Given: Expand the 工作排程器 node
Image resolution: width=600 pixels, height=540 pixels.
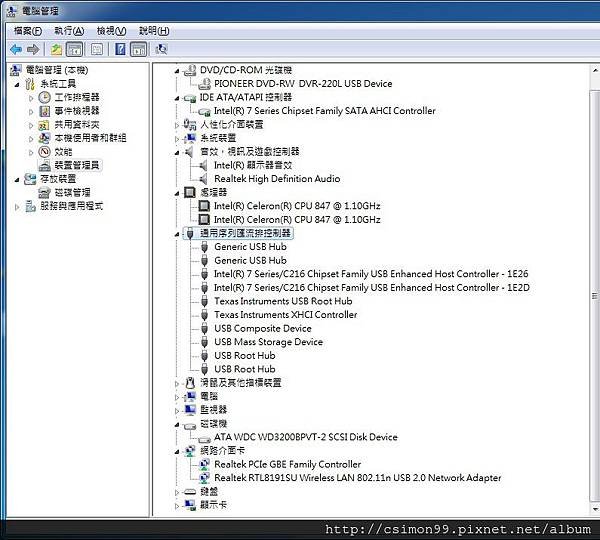Looking at the screenshot, I should click(x=31, y=98).
